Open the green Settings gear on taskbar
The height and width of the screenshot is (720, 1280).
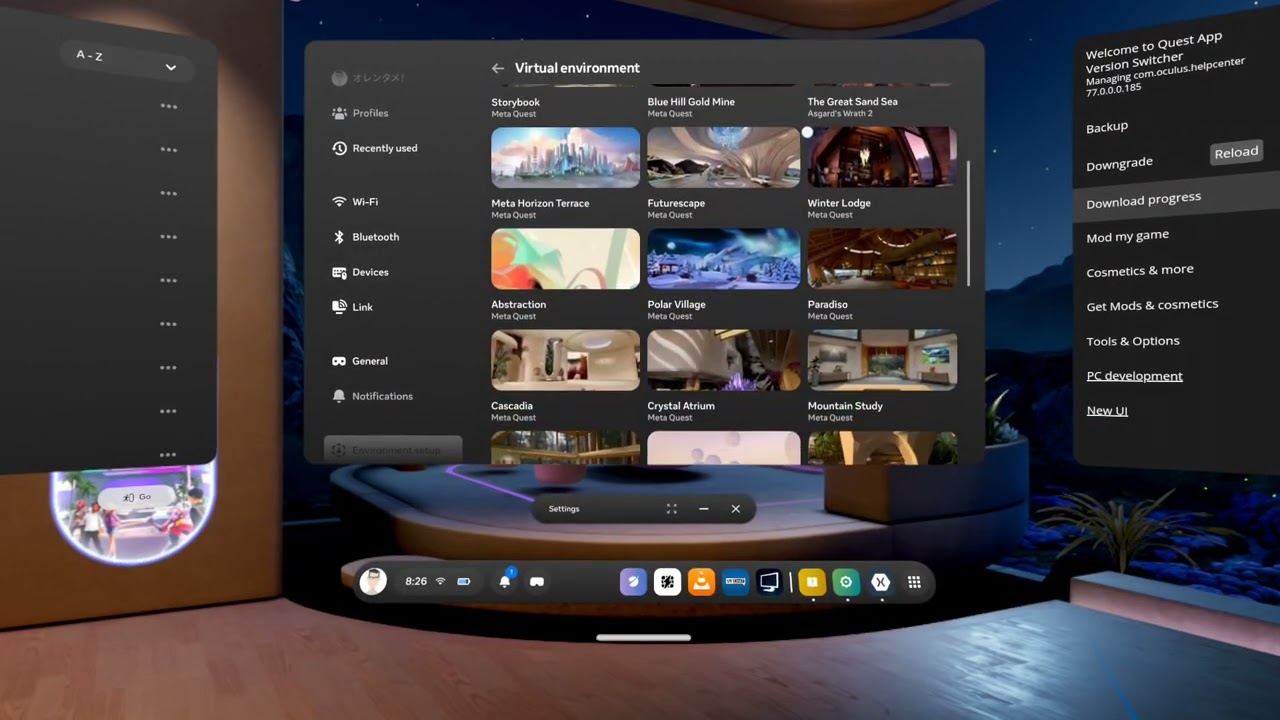846,582
